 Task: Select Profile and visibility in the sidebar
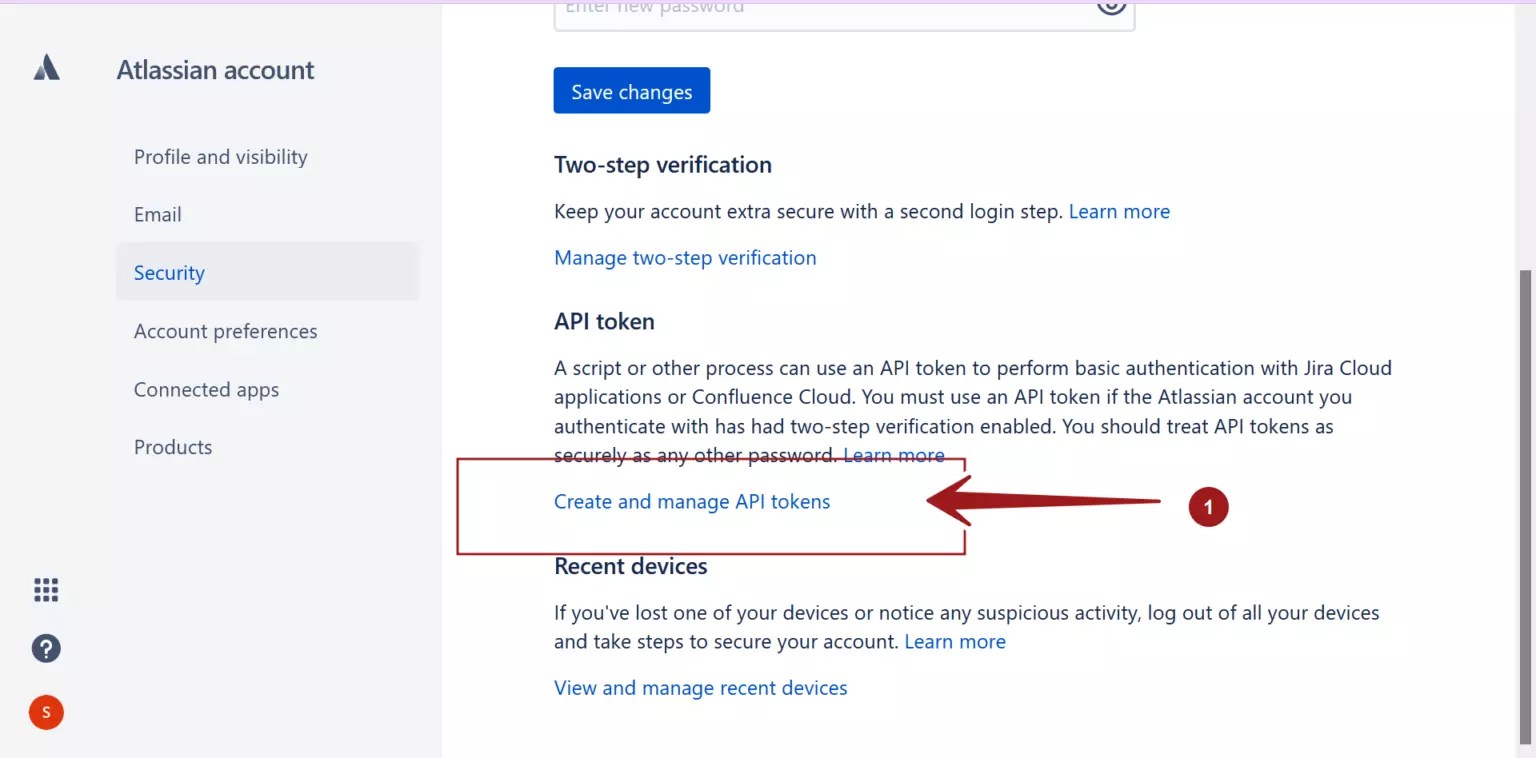click(x=220, y=156)
